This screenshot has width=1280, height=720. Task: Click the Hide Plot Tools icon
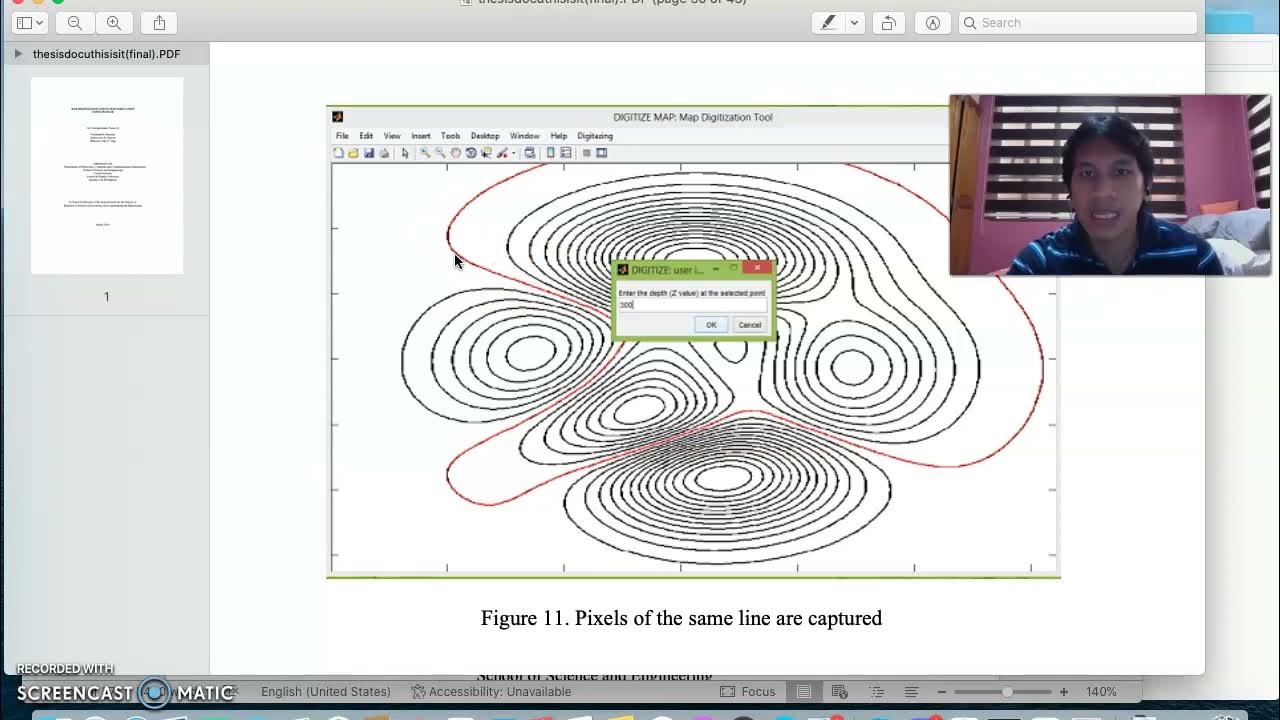point(587,153)
